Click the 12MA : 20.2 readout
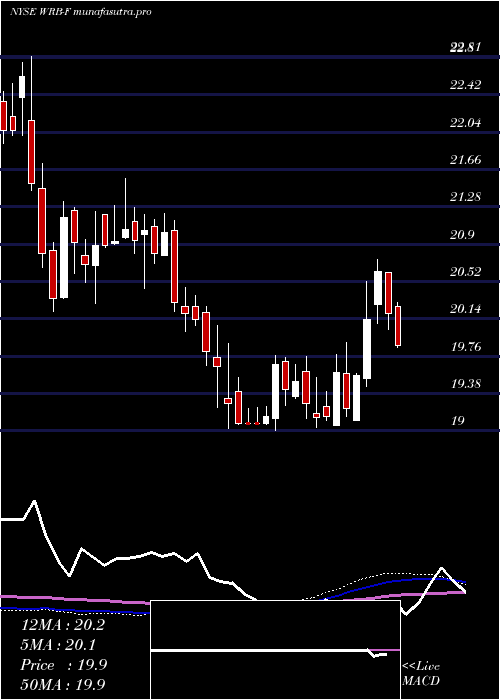The image size is (500, 700). pyautogui.click(x=62, y=625)
